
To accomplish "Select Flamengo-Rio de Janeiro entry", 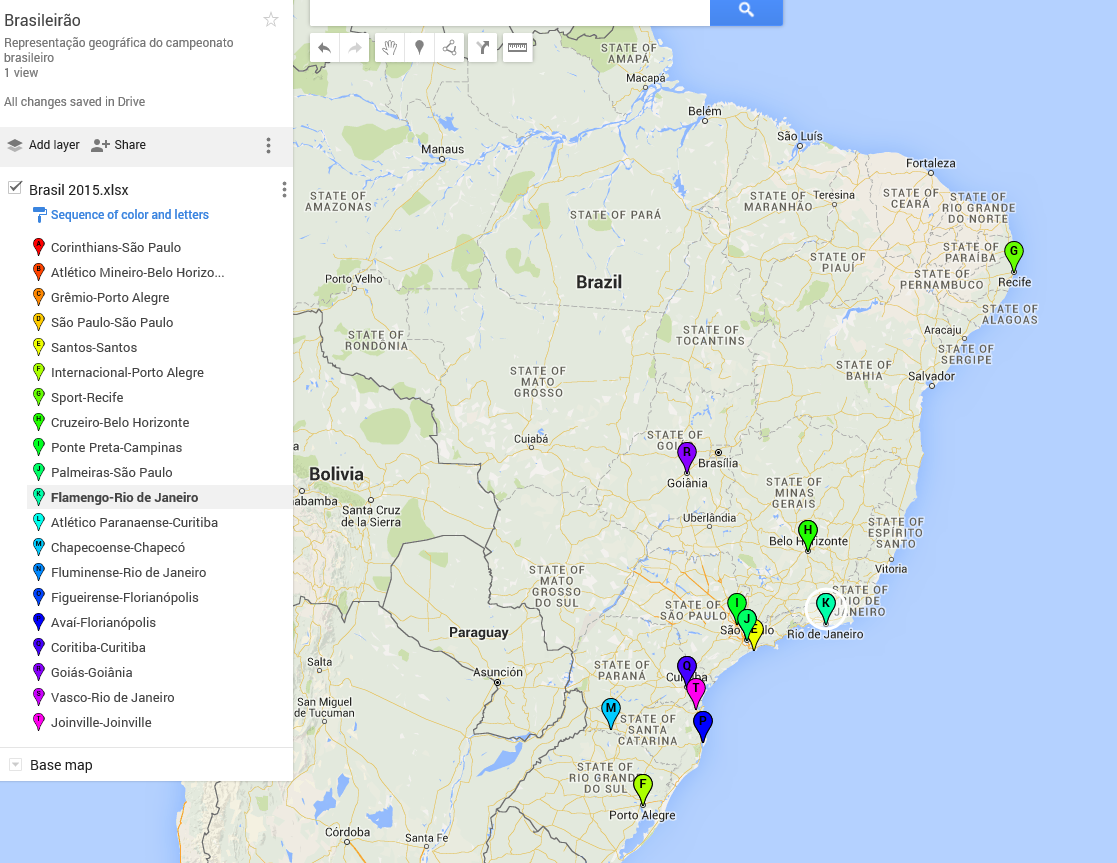I will pos(124,497).
